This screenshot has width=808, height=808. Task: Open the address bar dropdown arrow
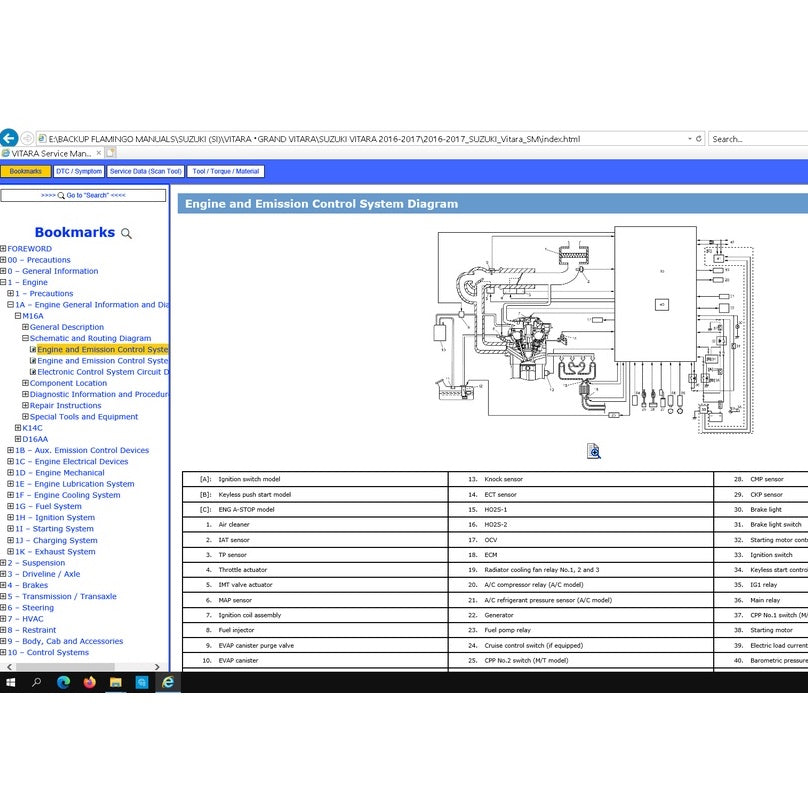(689, 139)
